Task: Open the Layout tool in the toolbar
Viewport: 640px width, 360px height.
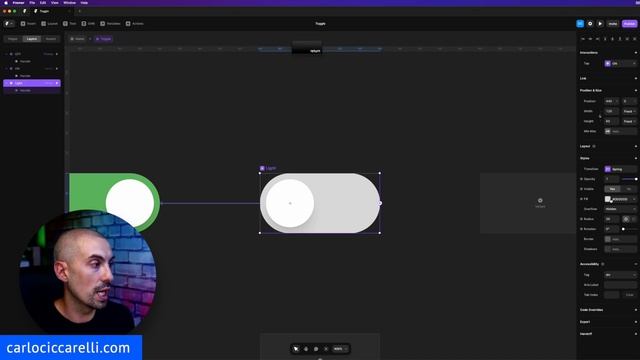Action: [49, 24]
